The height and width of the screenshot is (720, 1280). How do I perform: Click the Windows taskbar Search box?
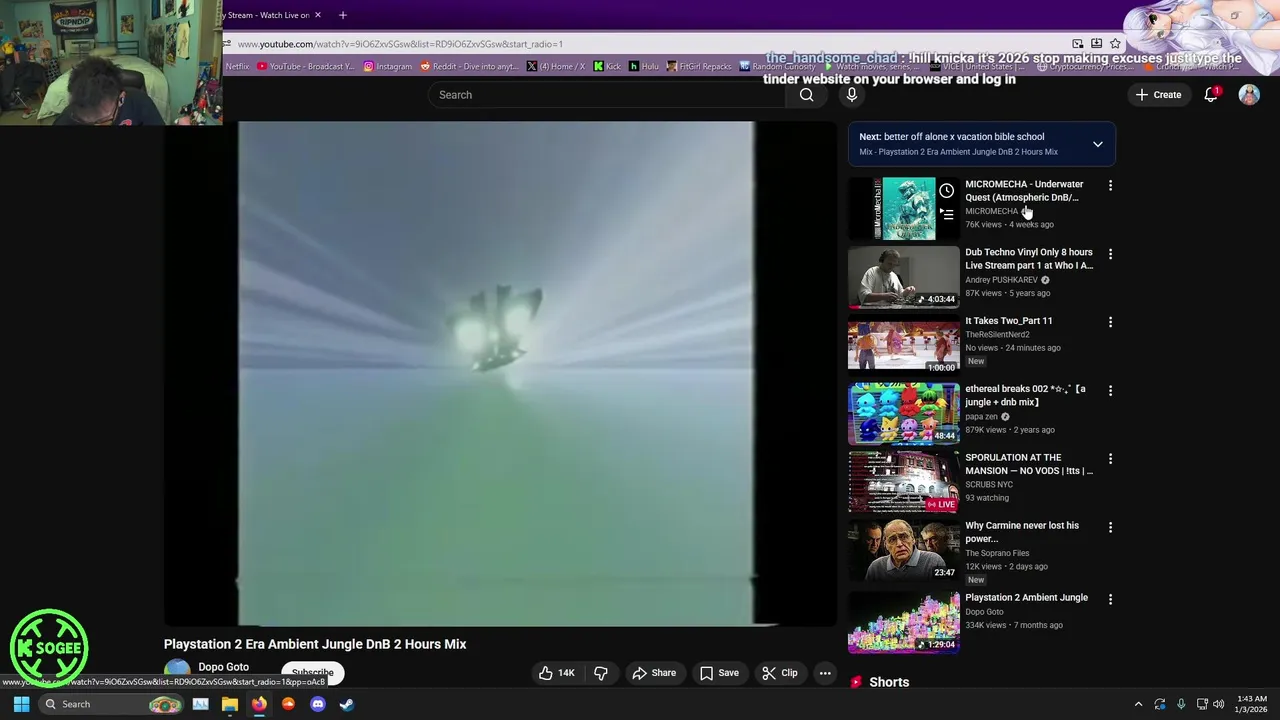tap(111, 704)
